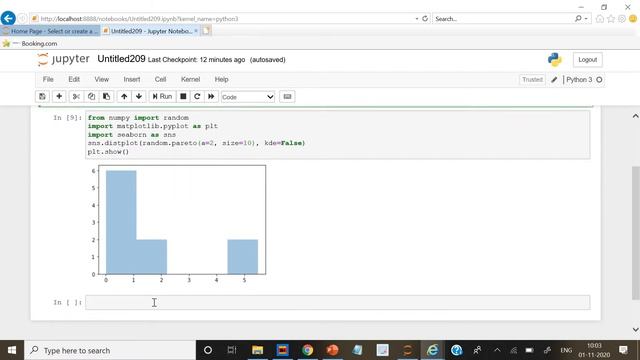The width and height of the screenshot is (640, 360).
Task: Click the Trusted notebook indicator
Action: pos(532,80)
